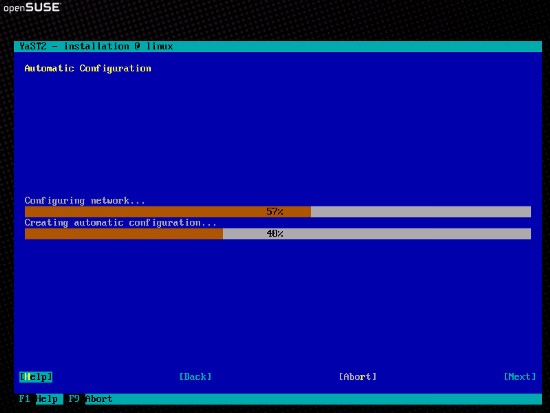Click the 57% text on network progress bar

coord(275,212)
